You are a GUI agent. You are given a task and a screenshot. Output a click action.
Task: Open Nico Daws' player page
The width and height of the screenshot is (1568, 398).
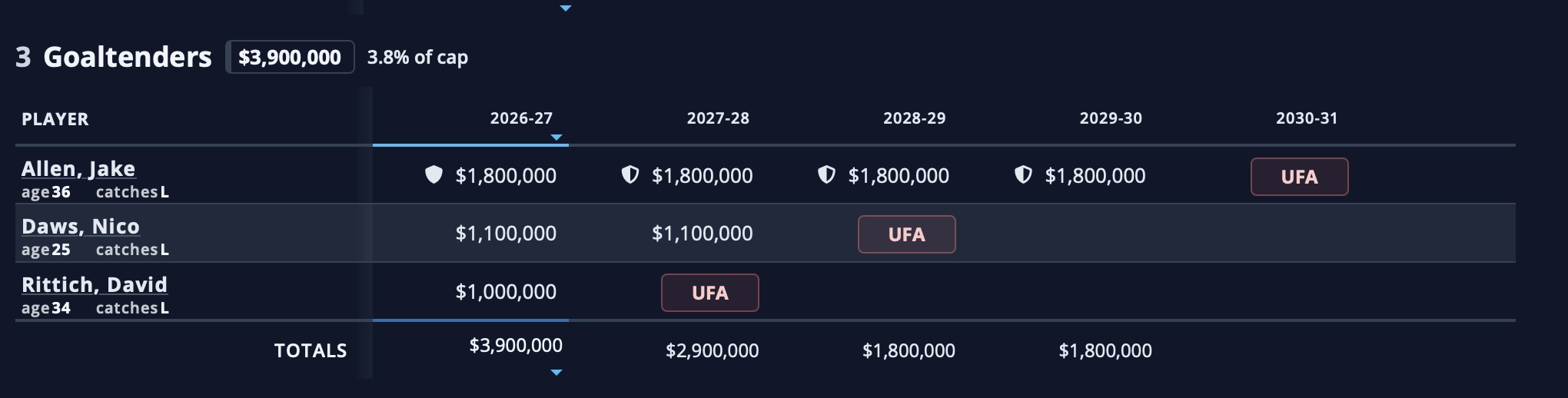[x=81, y=226]
